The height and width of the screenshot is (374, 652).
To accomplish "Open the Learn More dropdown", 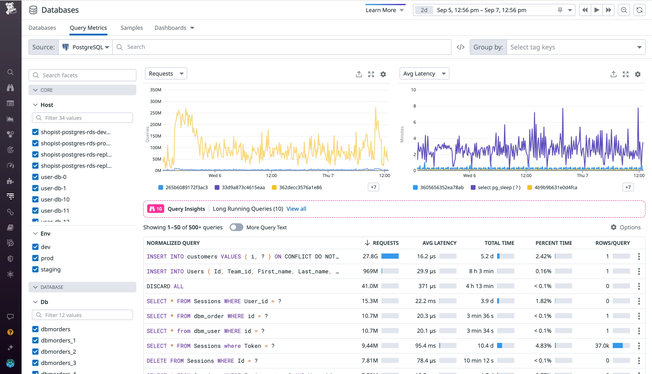I will 385,10.
